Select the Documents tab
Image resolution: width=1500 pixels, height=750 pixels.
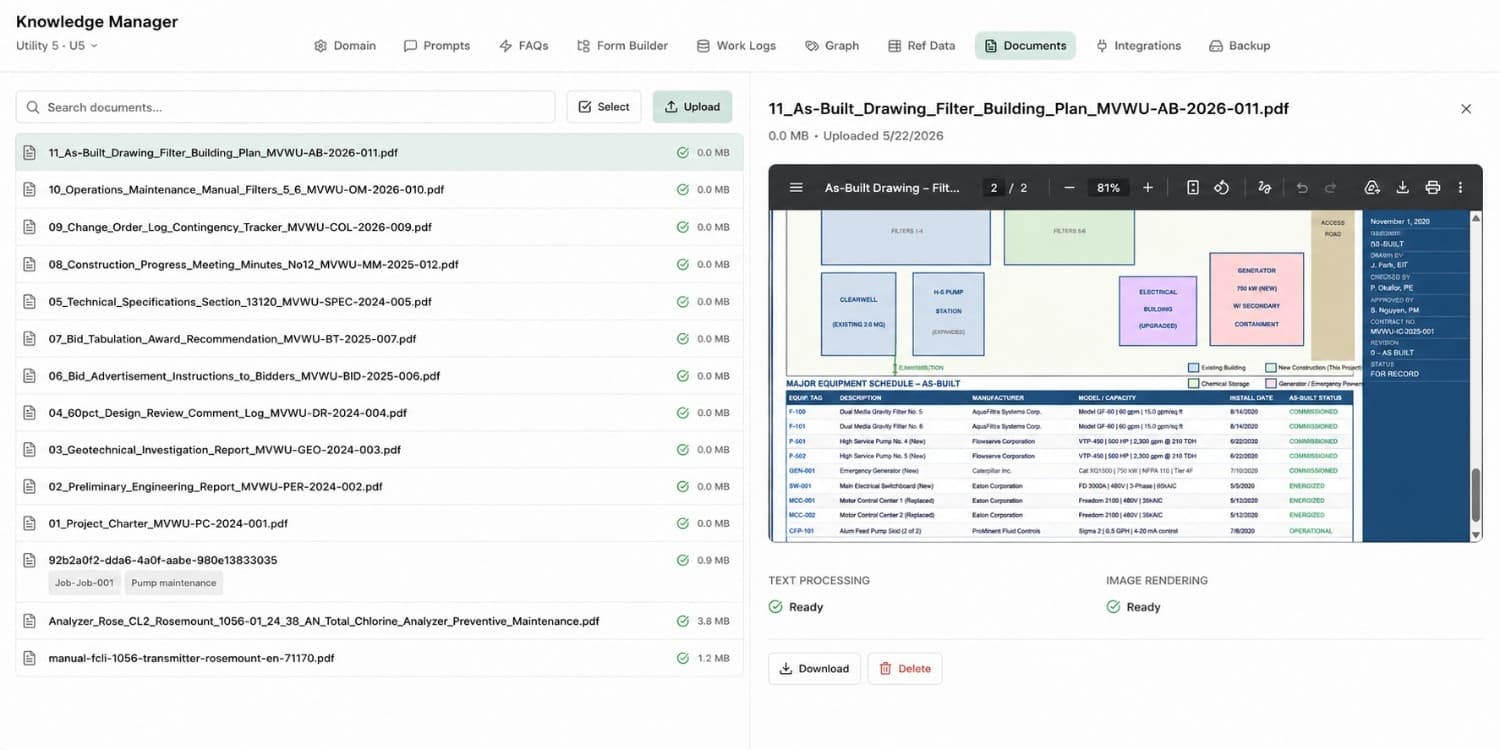pyautogui.click(x=1025, y=45)
